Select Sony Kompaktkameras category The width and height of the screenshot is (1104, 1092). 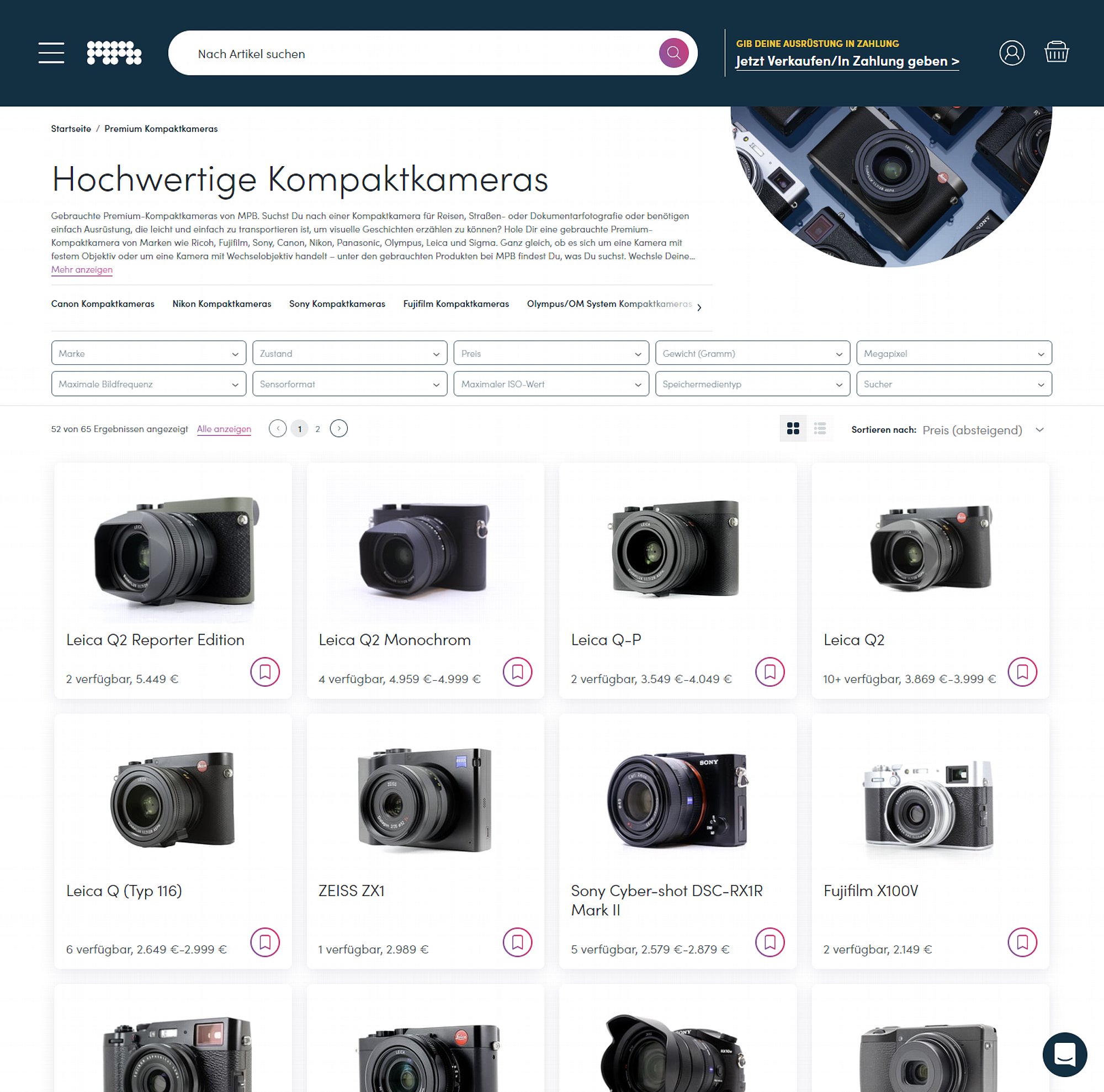[337, 304]
